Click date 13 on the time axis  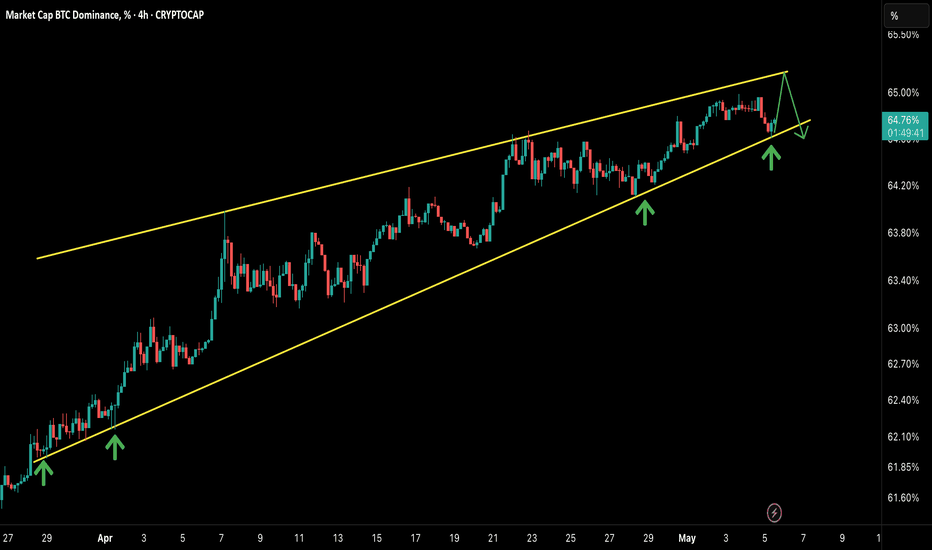click(x=338, y=538)
